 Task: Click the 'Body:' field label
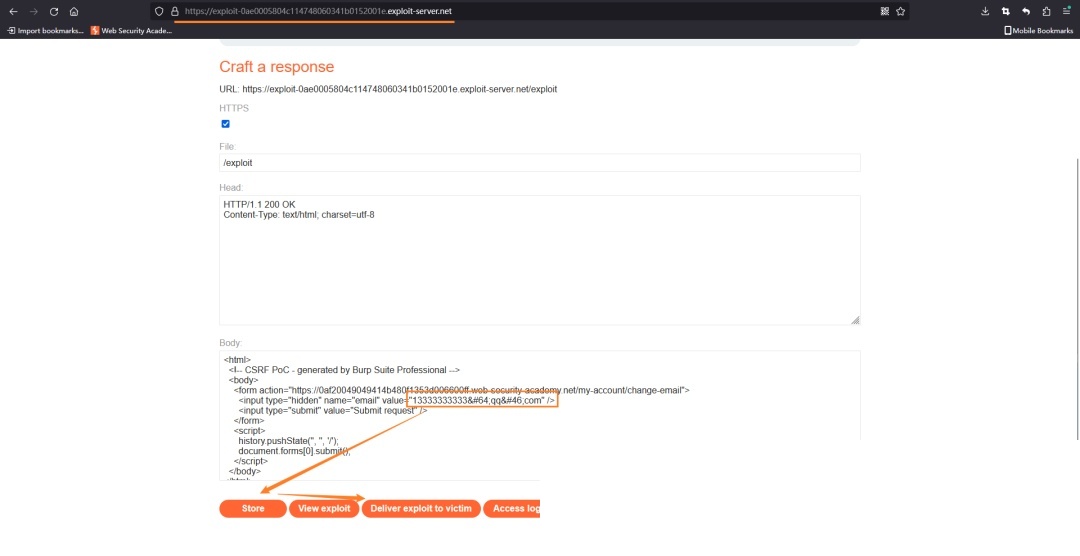[x=231, y=342]
